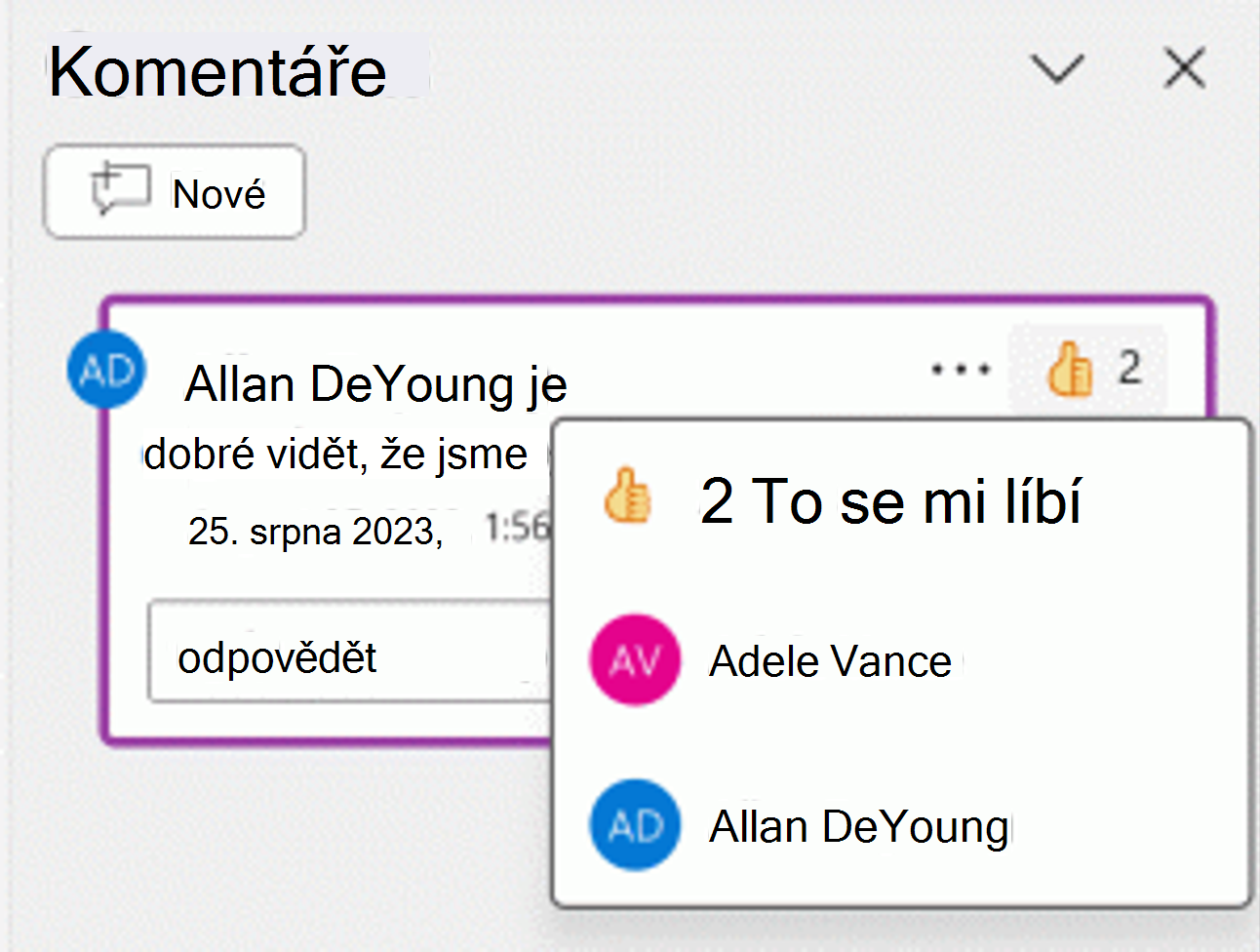The height and width of the screenshot is (952, 1260).
Task: Expand the Komentáře pane options chevron
Action: coord(1057,69)
